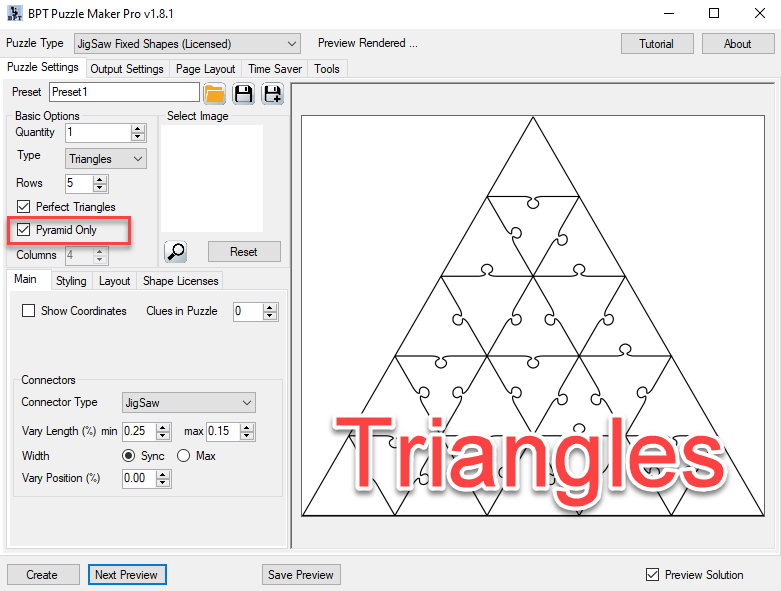The width and height of the screenshot is (781, 591).
Task: Increase Clues in Puzzle spinner
Action: click(270, 307)
